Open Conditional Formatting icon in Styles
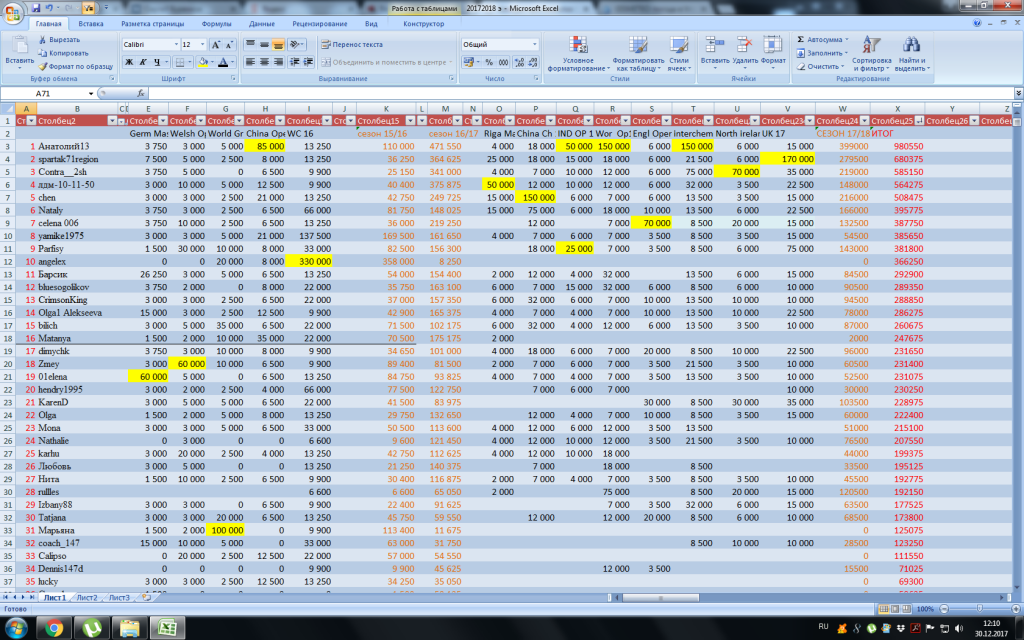1024x640 pixels. (578, 44)
